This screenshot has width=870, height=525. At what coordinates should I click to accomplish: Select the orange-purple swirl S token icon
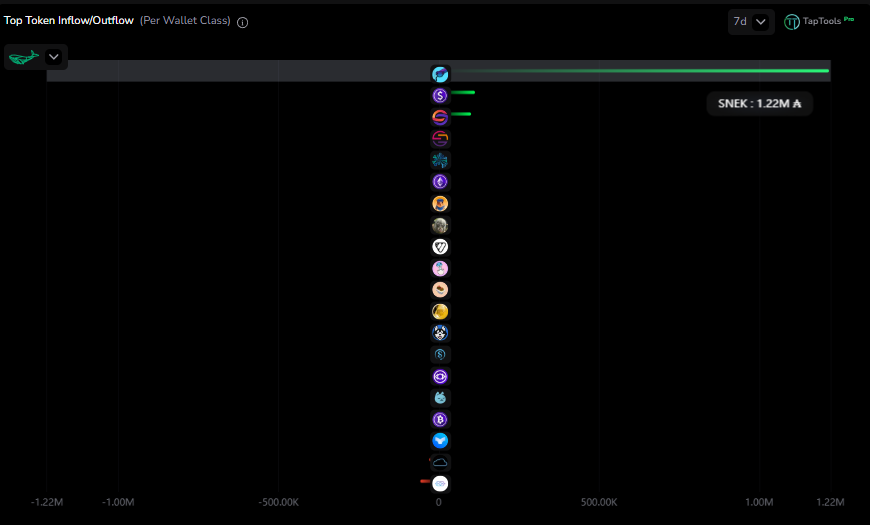click(x=440, y=118)
